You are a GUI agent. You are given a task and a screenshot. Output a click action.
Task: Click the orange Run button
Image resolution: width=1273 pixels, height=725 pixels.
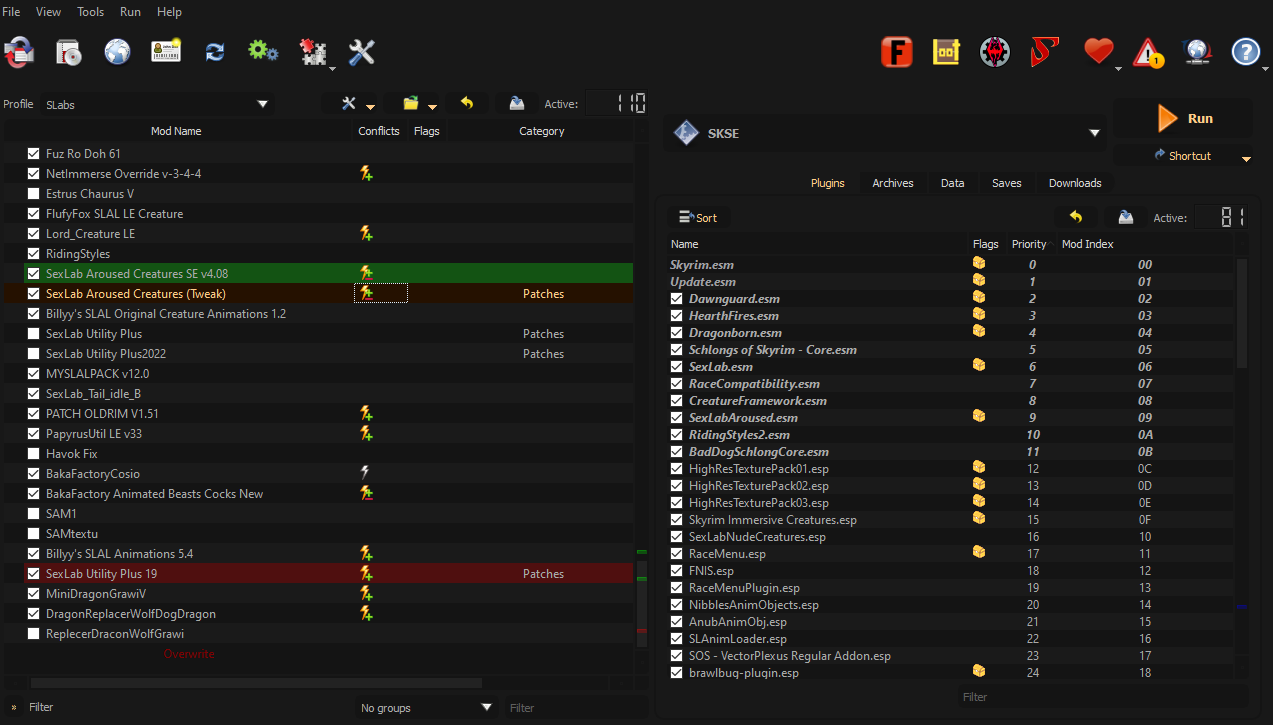pyautogui.click(x=1185, y=118)
